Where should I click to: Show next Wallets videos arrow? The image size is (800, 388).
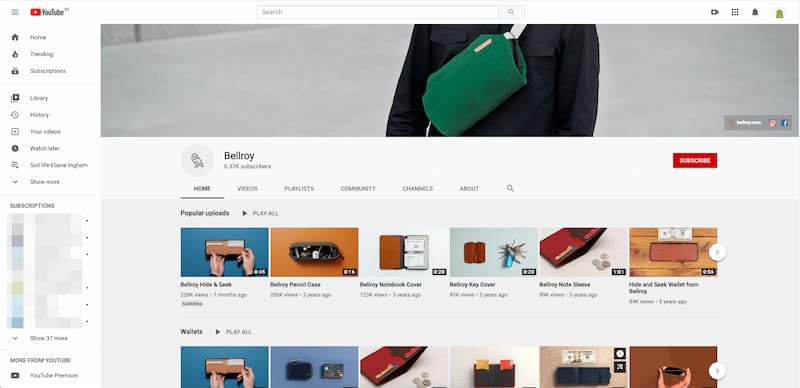coord(717,371)
